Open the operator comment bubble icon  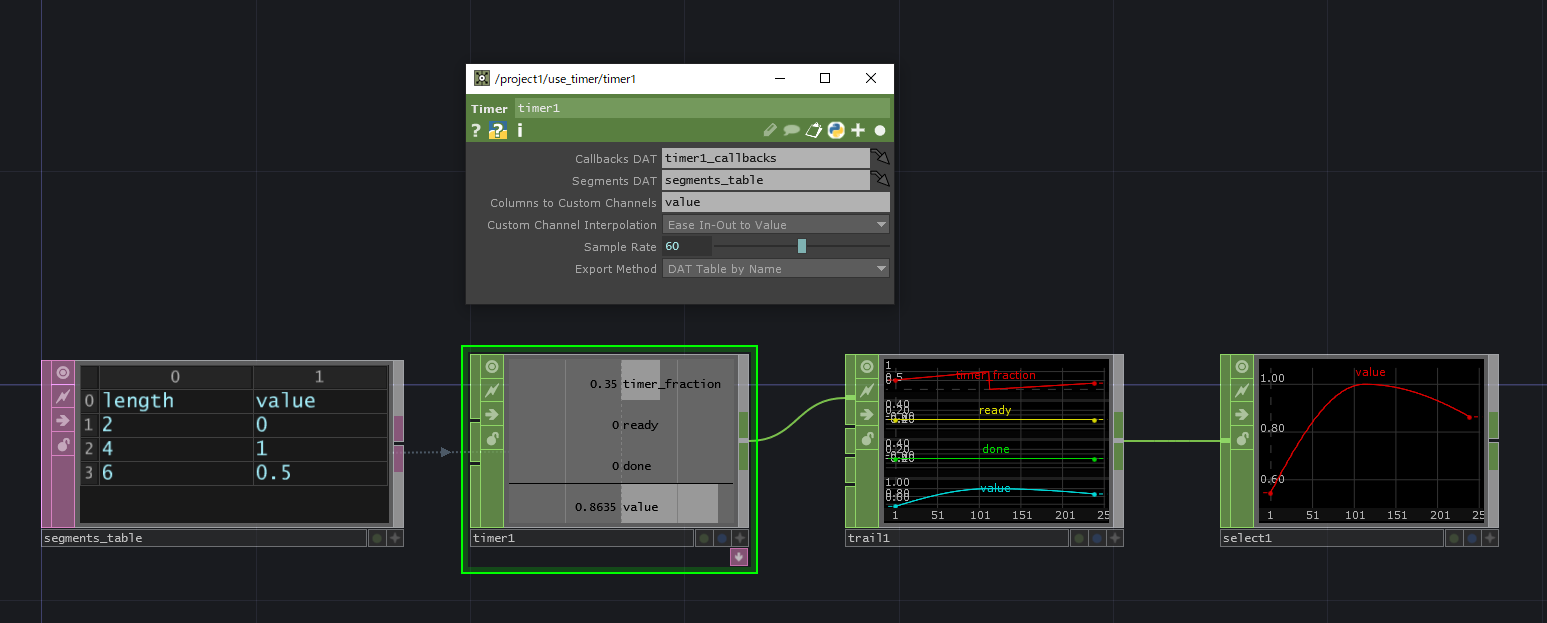click(791, 130)
